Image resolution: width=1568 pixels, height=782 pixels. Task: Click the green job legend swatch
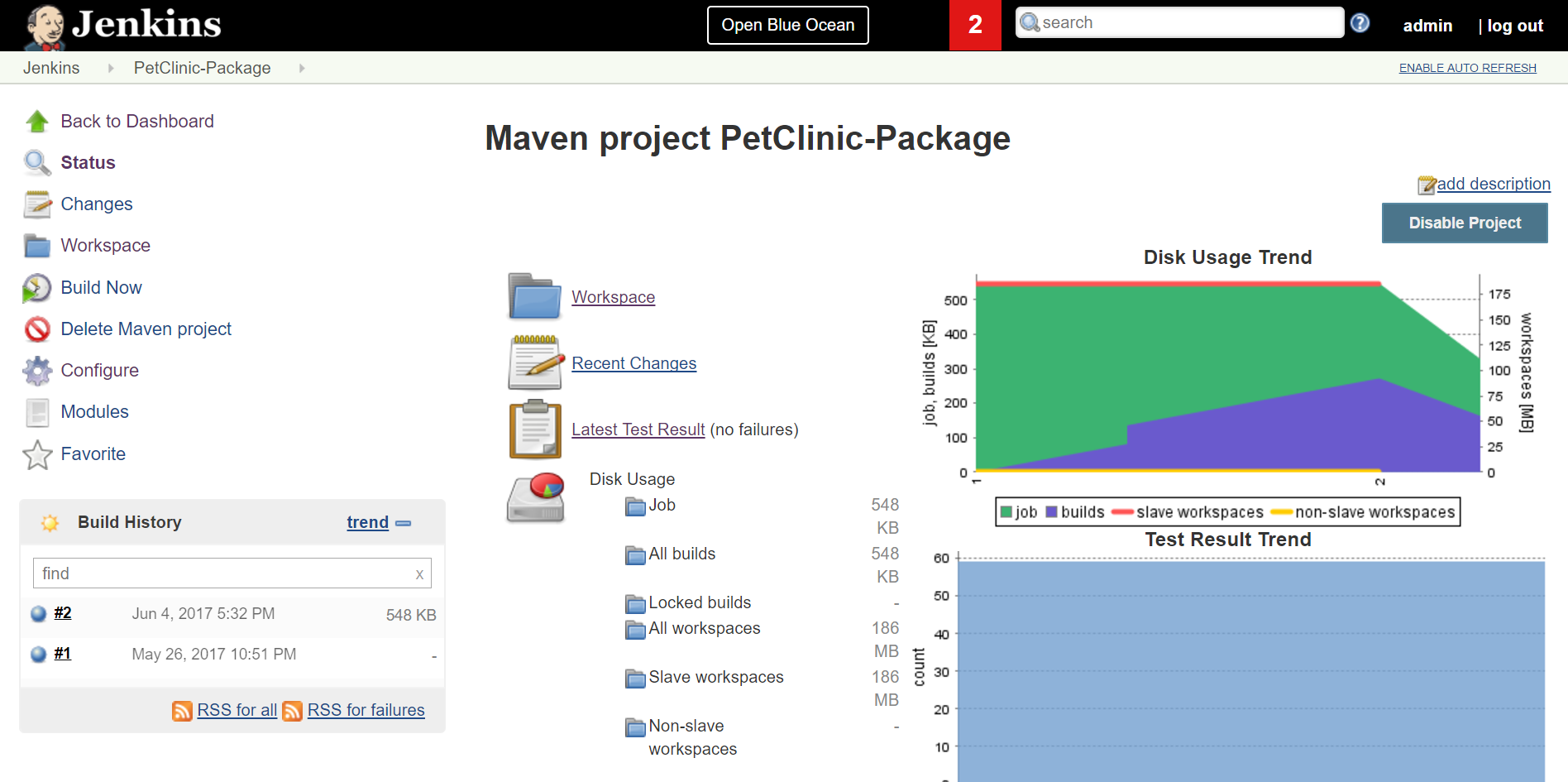click(1006, 512)
